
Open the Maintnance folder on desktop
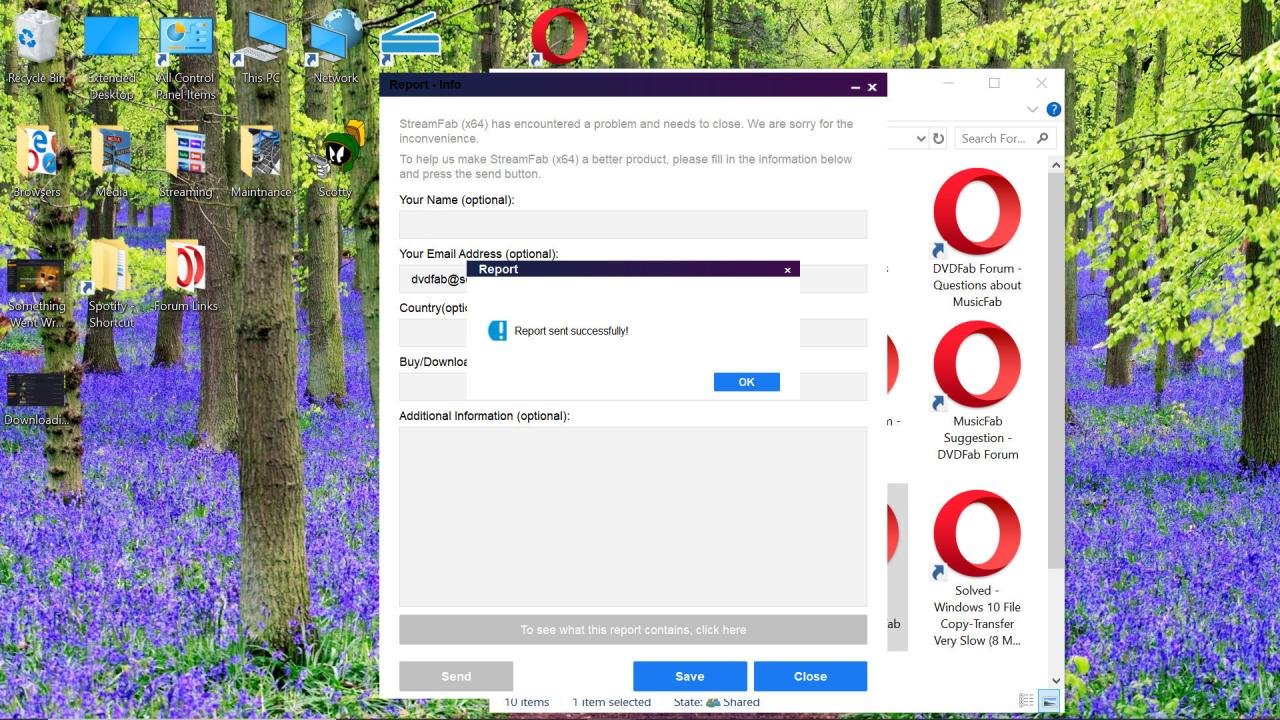point(260,162)
